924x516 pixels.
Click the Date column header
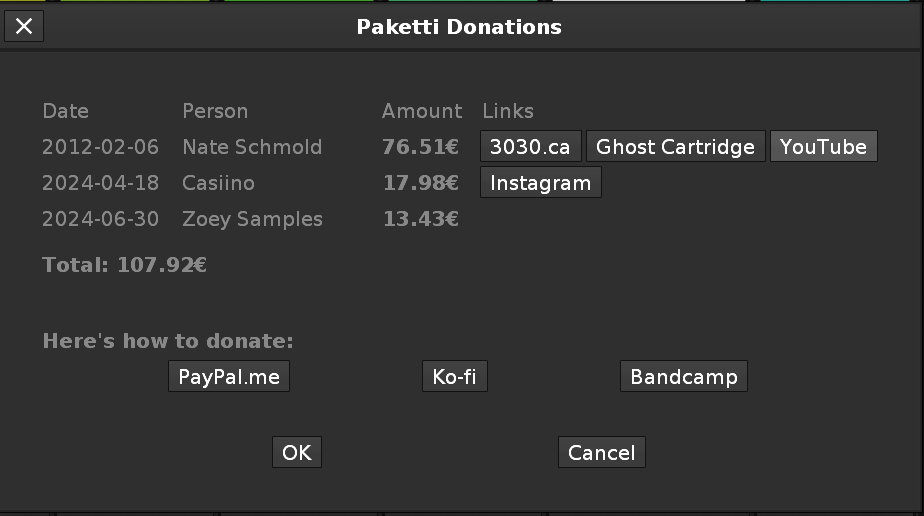click(x=65, y=111)
